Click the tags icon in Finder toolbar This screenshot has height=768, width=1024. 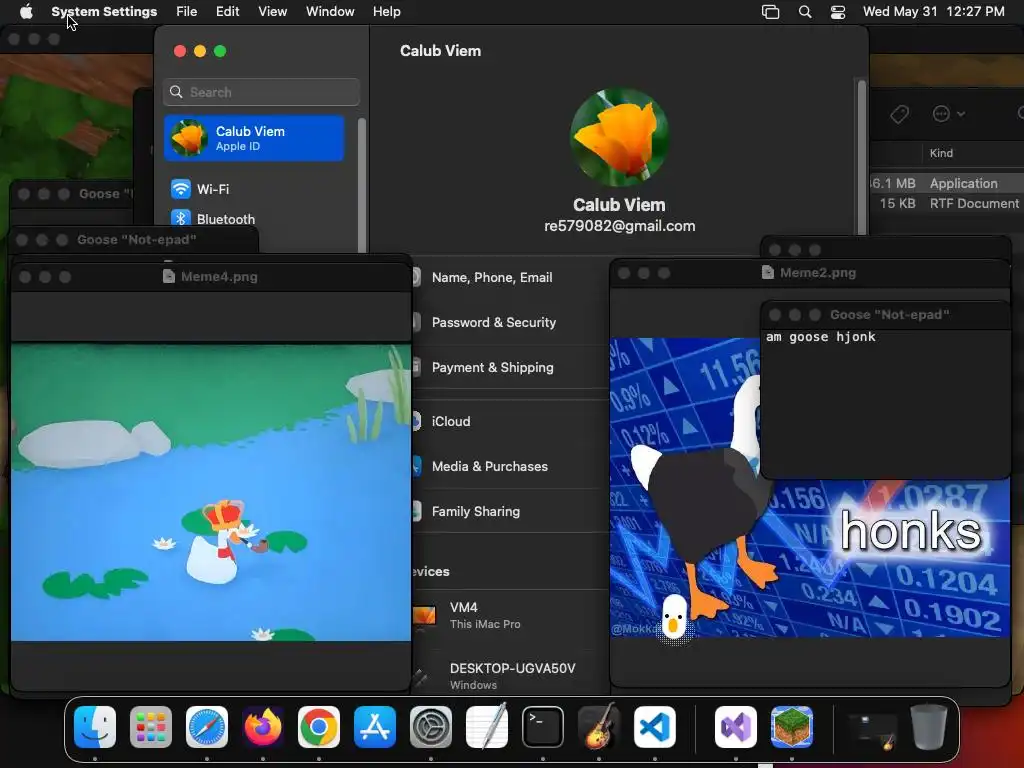pyautogui.click(x=899, y=114)
